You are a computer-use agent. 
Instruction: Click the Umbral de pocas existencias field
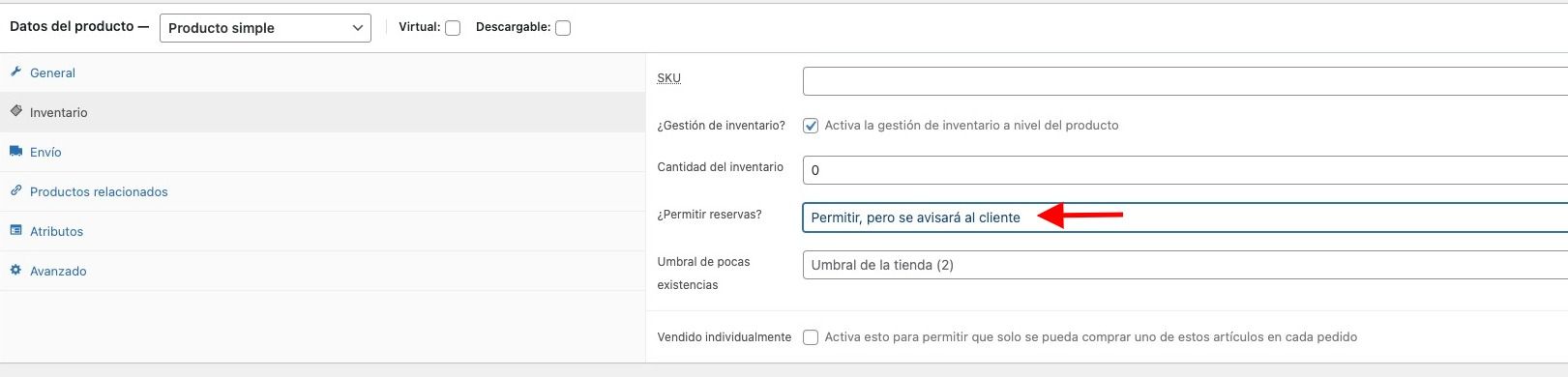pyautogui.click(x=1185, y=265)
